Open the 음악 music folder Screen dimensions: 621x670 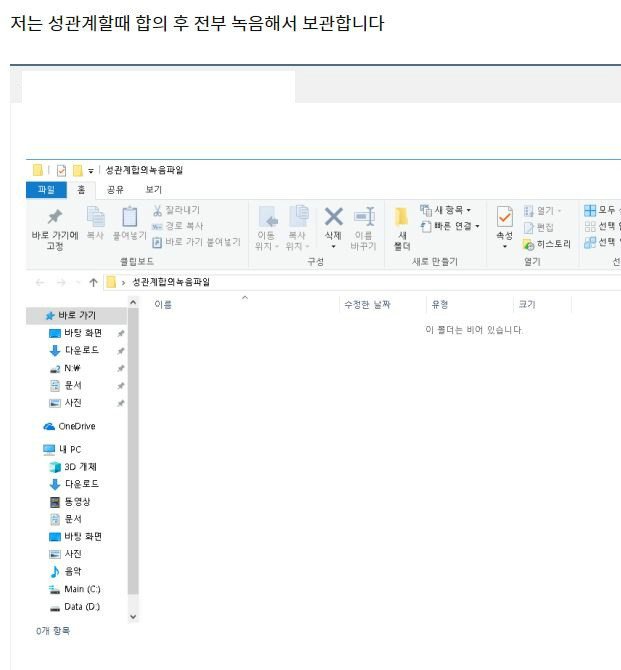coord(72,571)
